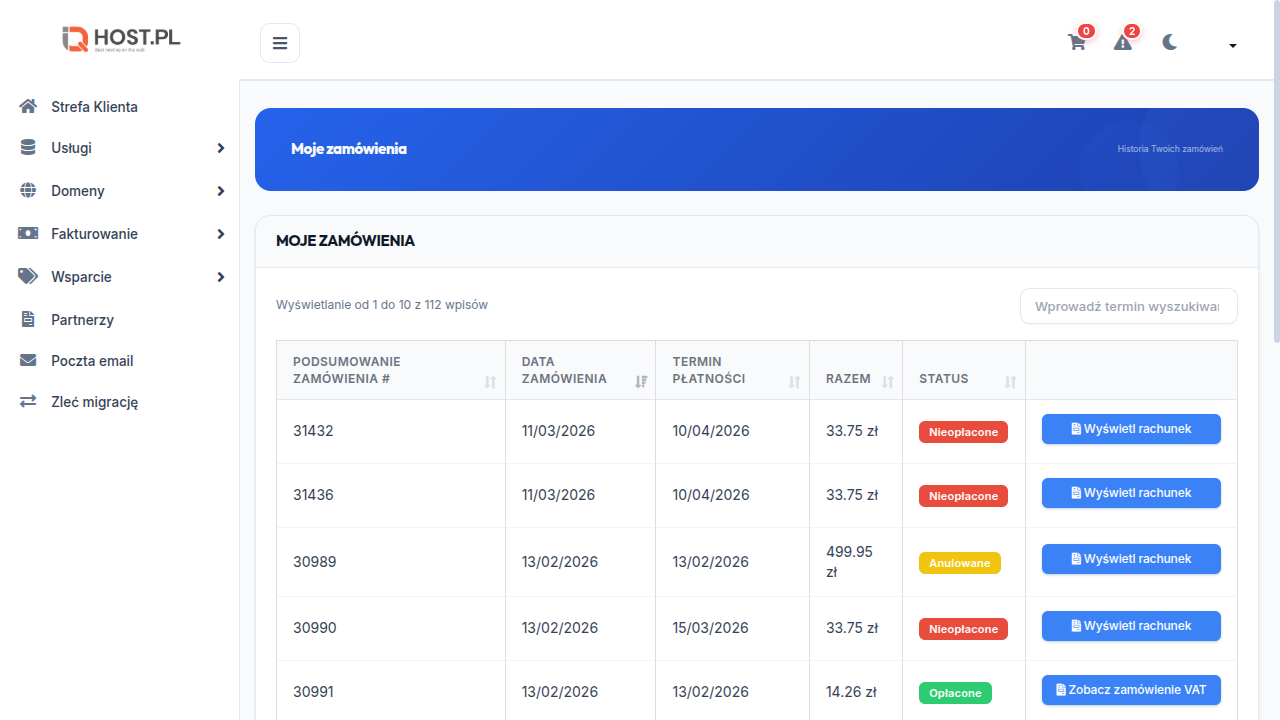Click Nieopłacone badge for order 31436
Viewport: 1280px width, 720px height.
(963, 496)
